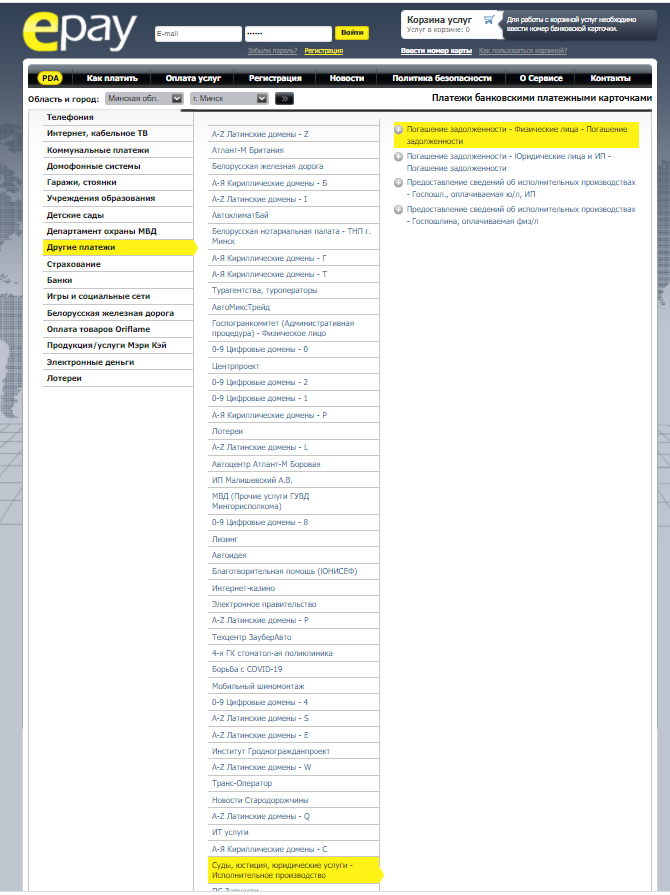Open the г. Минск city dropdown
This screenshot has height=895, width=670.
coord(229,99)
